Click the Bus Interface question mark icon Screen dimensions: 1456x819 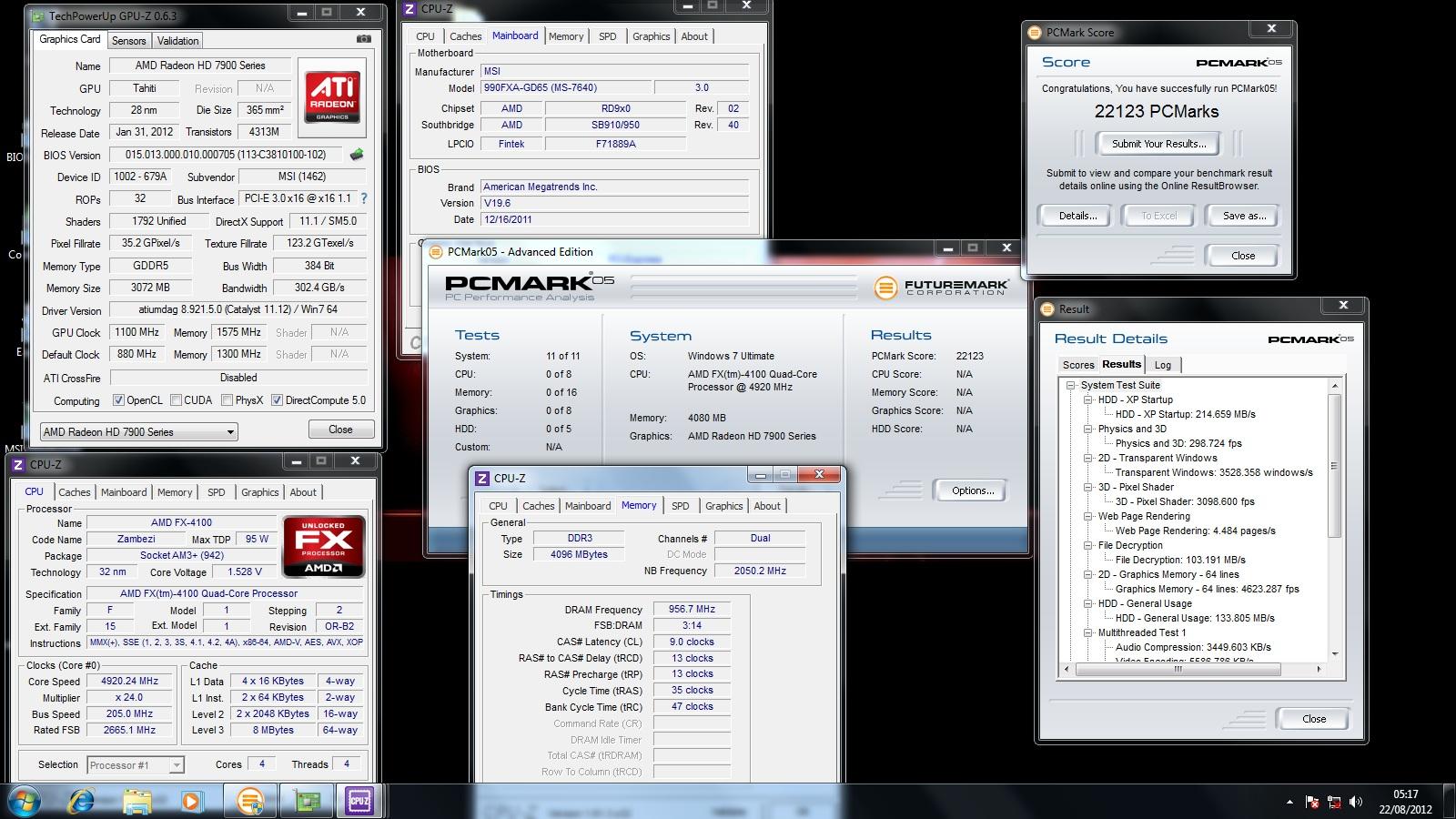tap(364, 198)
